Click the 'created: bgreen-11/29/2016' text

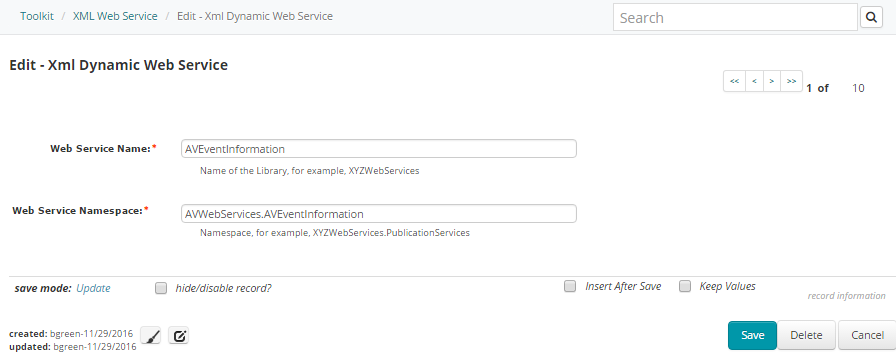pyautogui.click(x=71, y=333)
